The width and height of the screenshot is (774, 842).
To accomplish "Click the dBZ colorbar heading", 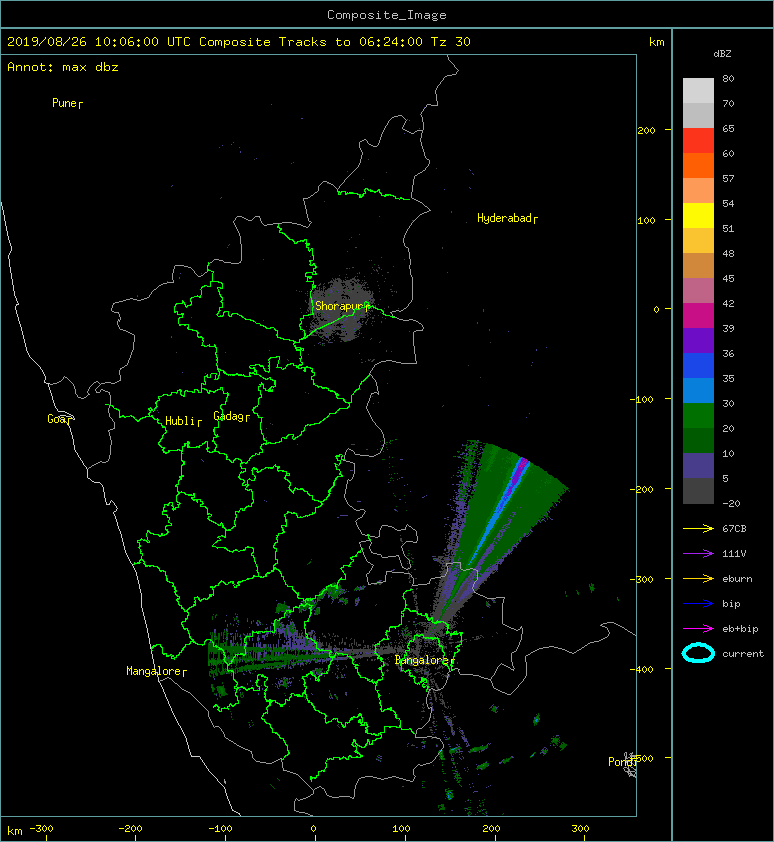I will pyautogui.click(x=722, y=54).
